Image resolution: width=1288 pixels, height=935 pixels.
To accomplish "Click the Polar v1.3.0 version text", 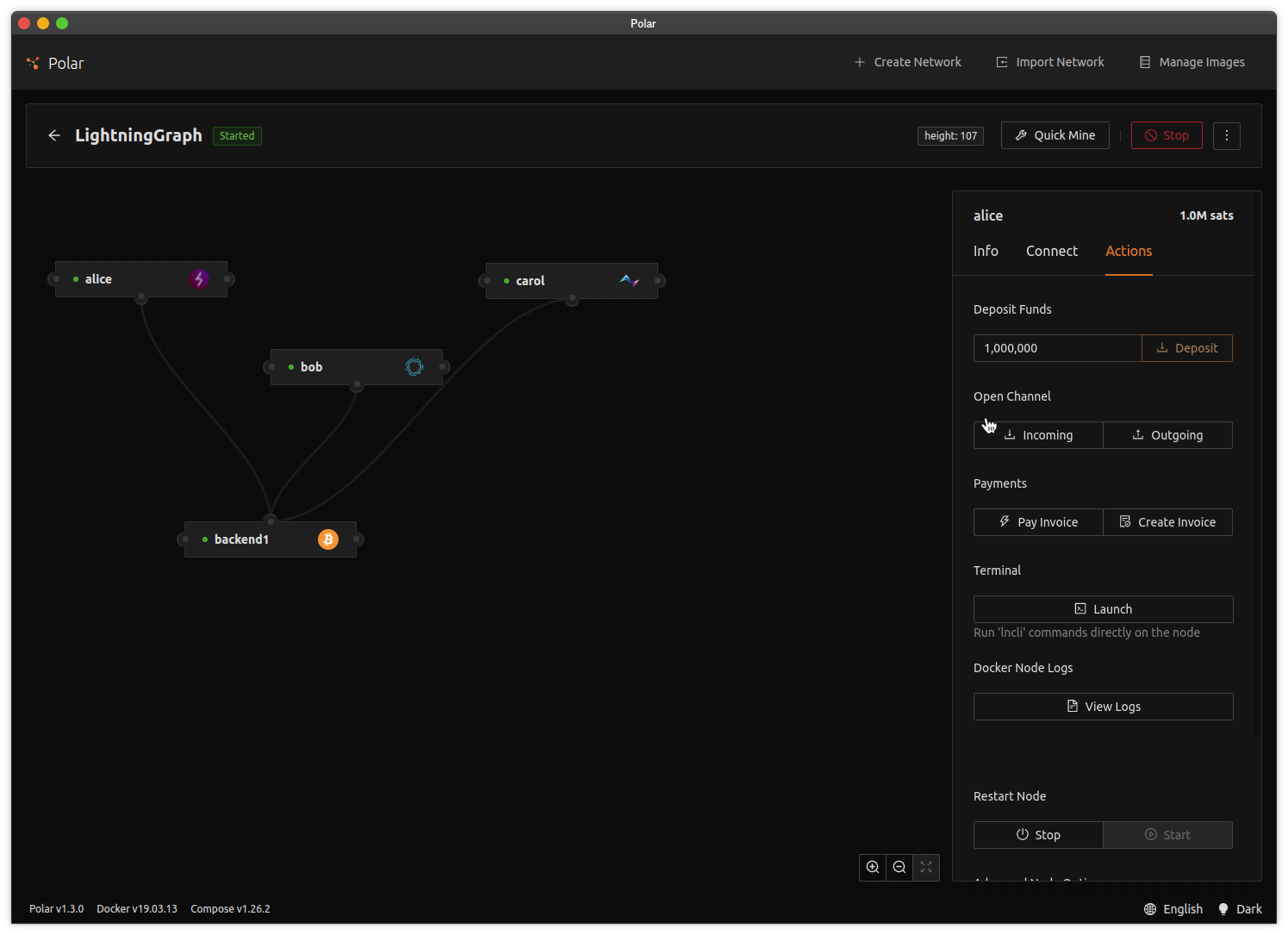I will pos(57,909).
